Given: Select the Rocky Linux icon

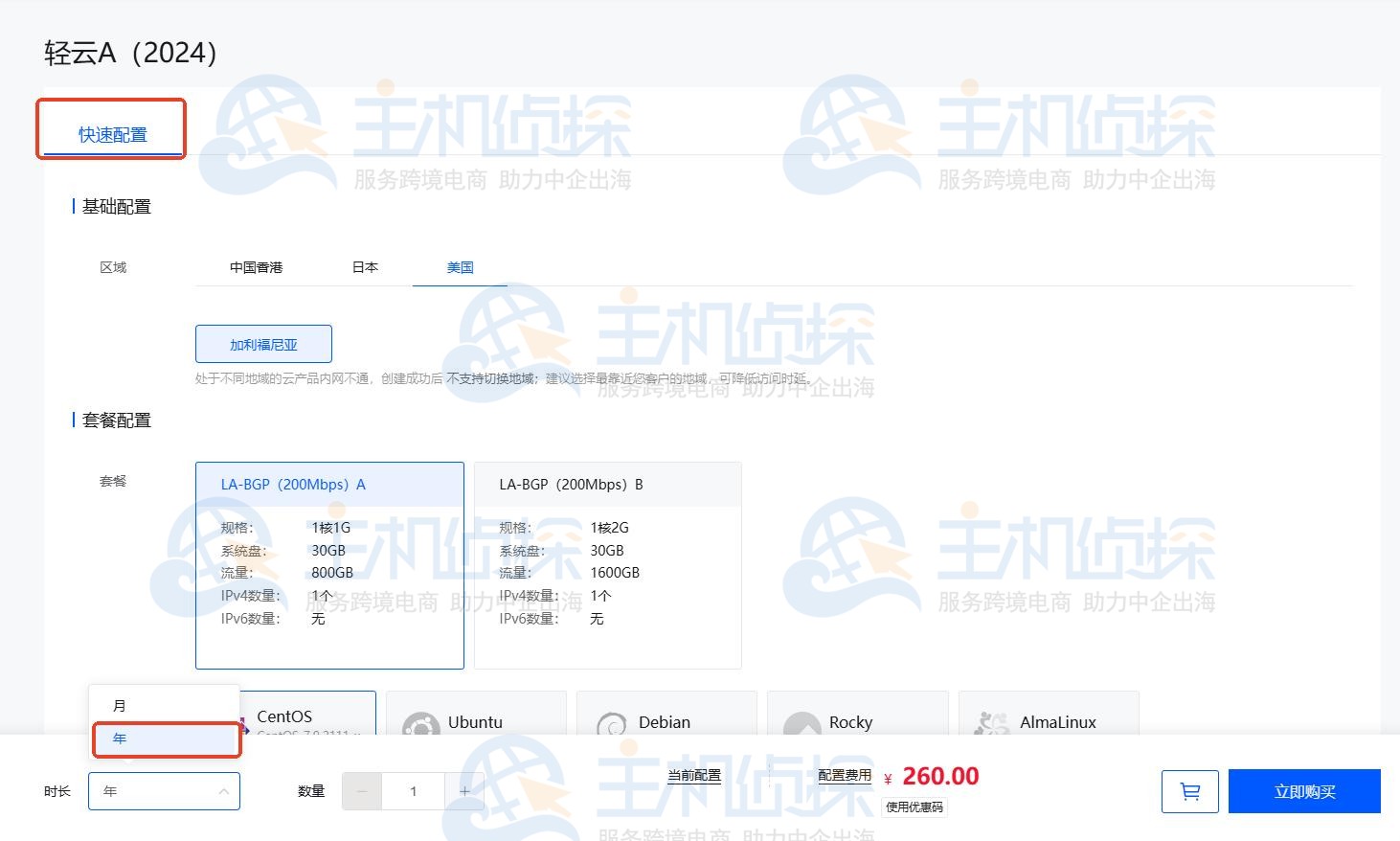Looking at the screenshot, I should click(856, 722).
